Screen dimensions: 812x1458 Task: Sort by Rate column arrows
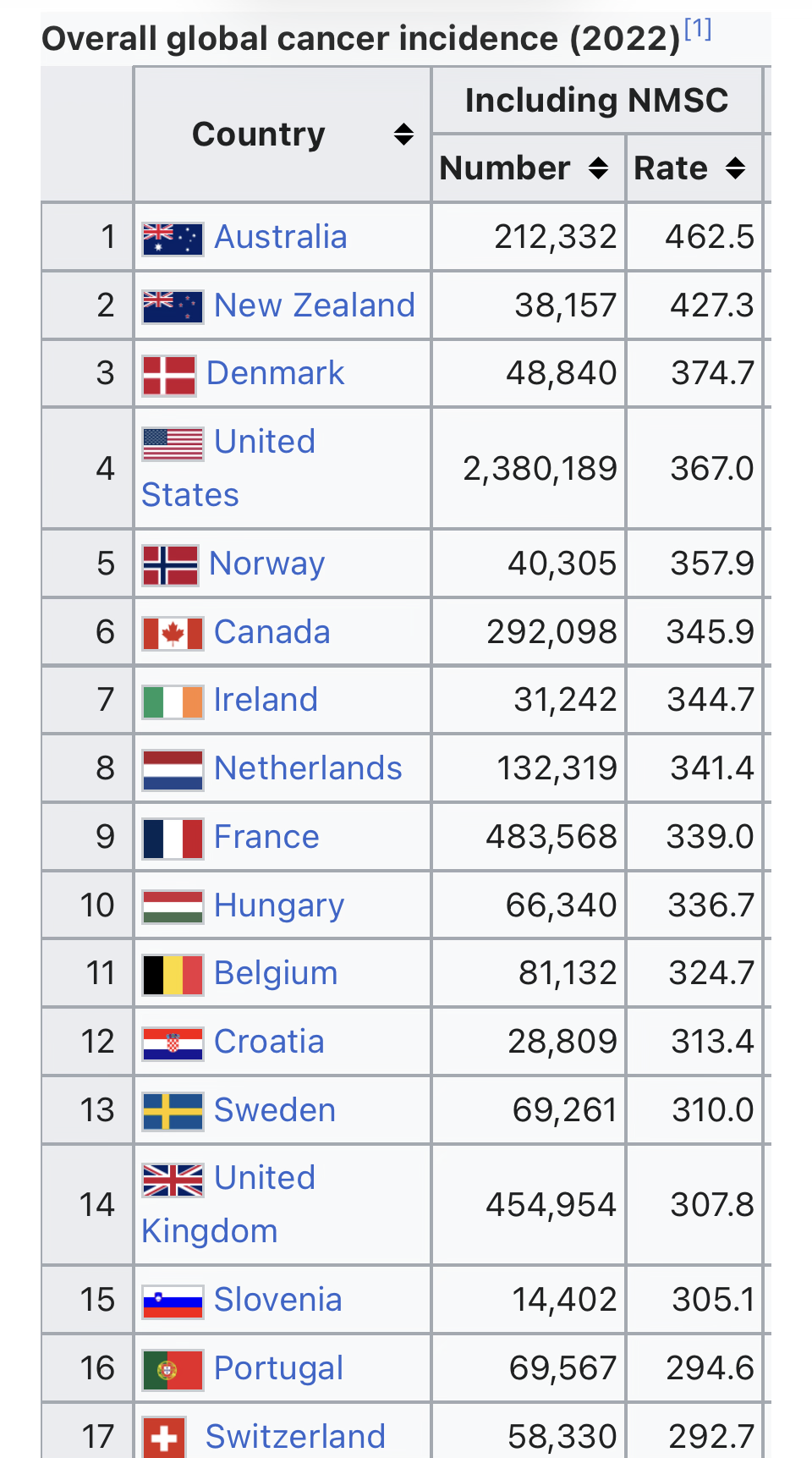coord(736,168)
